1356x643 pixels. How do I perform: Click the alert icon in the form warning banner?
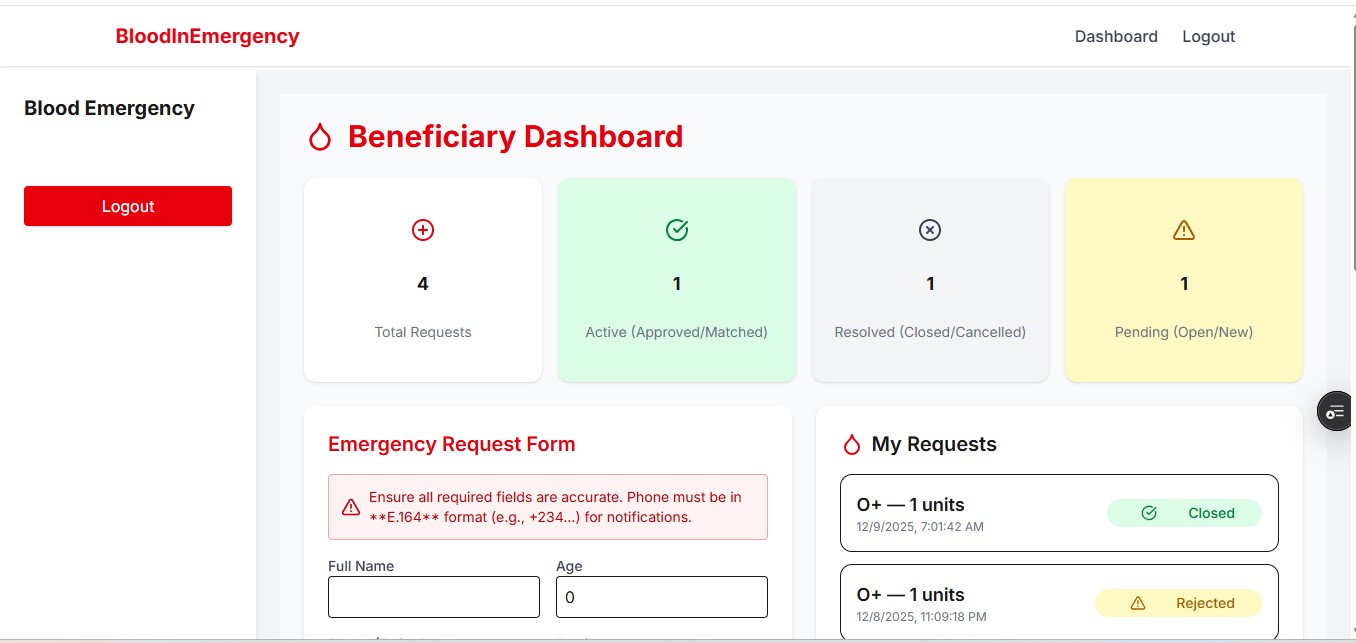(x=351, y=507)
